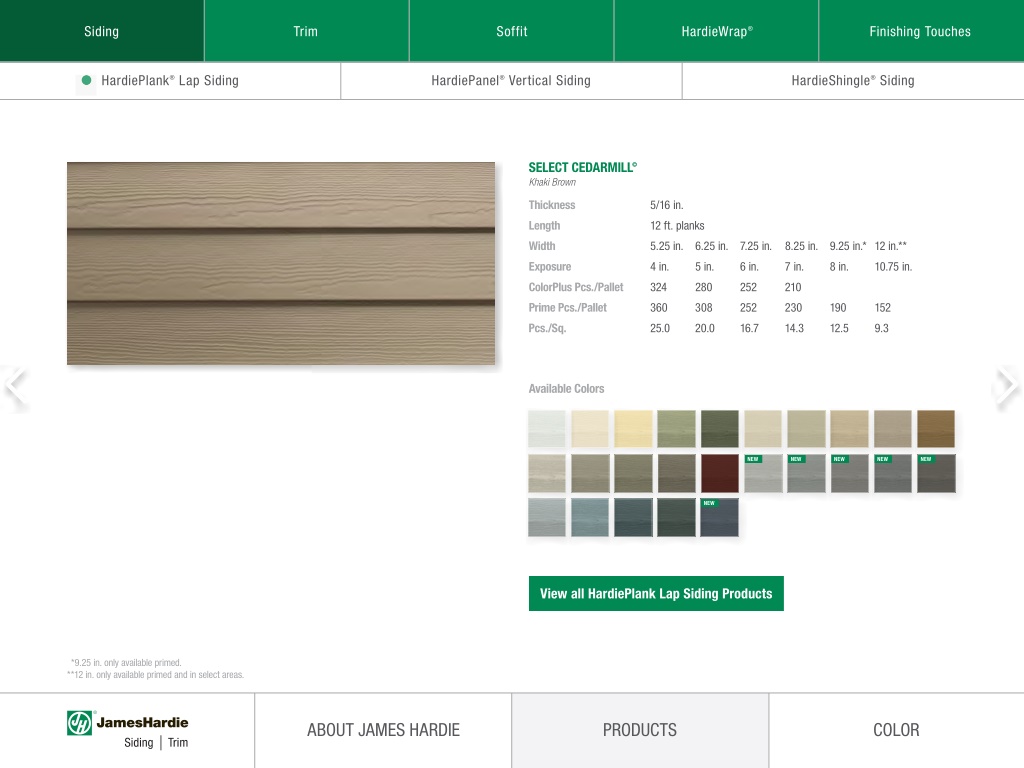The image size is (1024, 768).
Task: Select HardiePlank Lap Siding sub-tab
Action: click(x=170, y=81)
